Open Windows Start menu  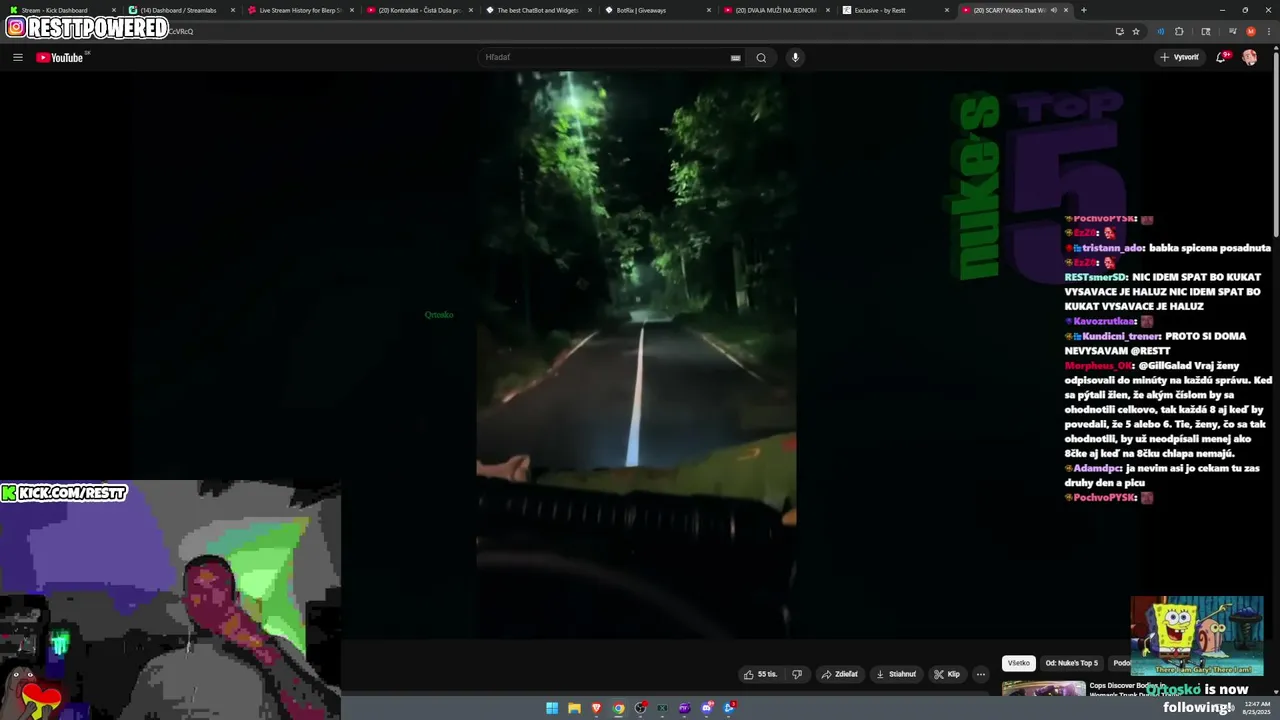[552, 708]
